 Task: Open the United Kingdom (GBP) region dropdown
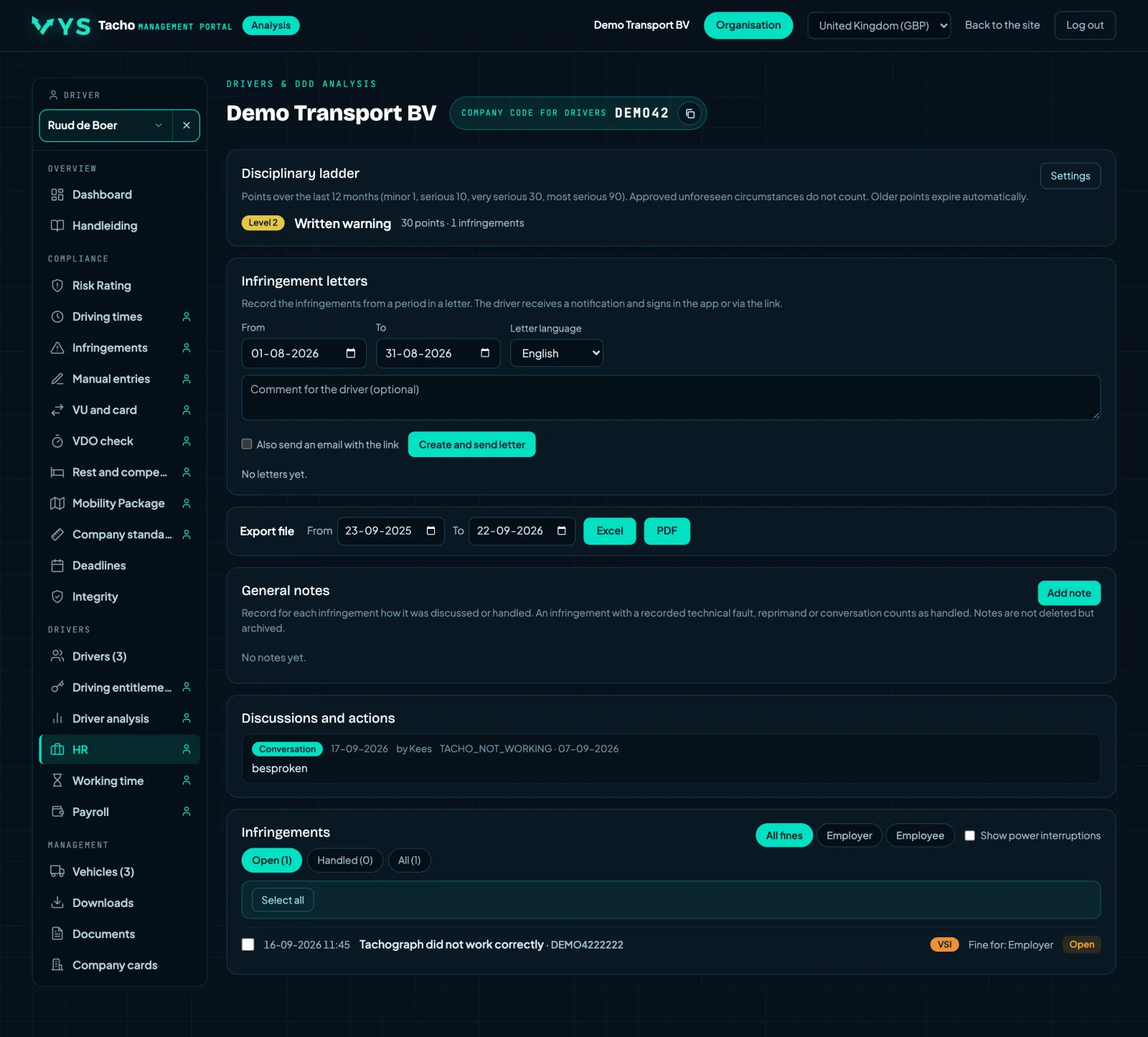pyautogui.click(x=879, y=26)
